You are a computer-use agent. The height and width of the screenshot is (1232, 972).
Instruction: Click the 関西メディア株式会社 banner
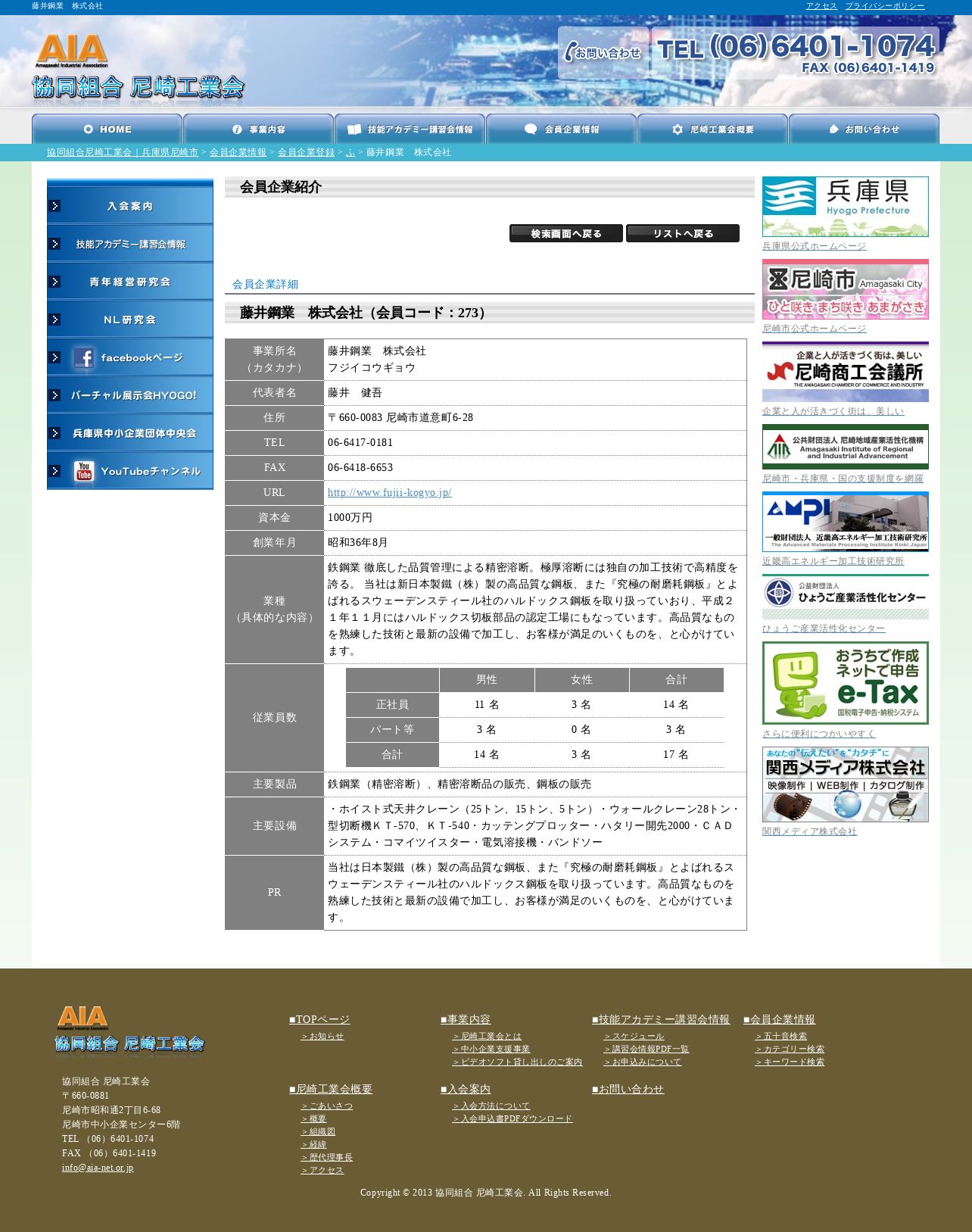tap(846, 784)
